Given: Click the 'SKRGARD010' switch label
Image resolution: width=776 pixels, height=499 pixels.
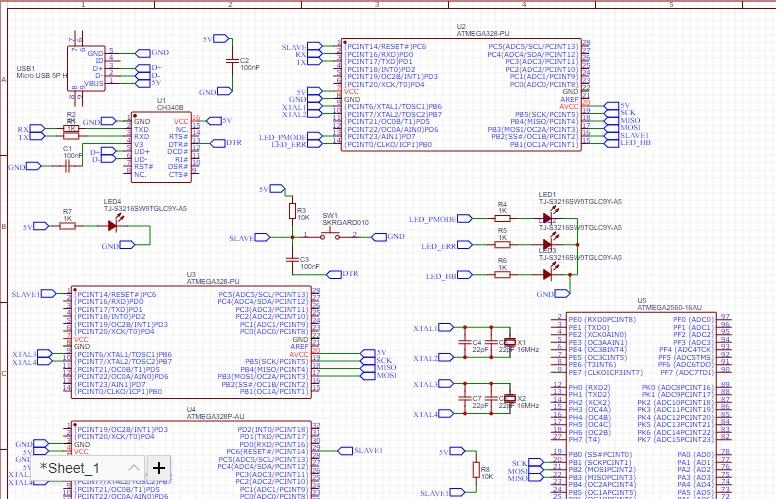Looking at the screenshot, I should pyautogui.click(x=345, y=223).
